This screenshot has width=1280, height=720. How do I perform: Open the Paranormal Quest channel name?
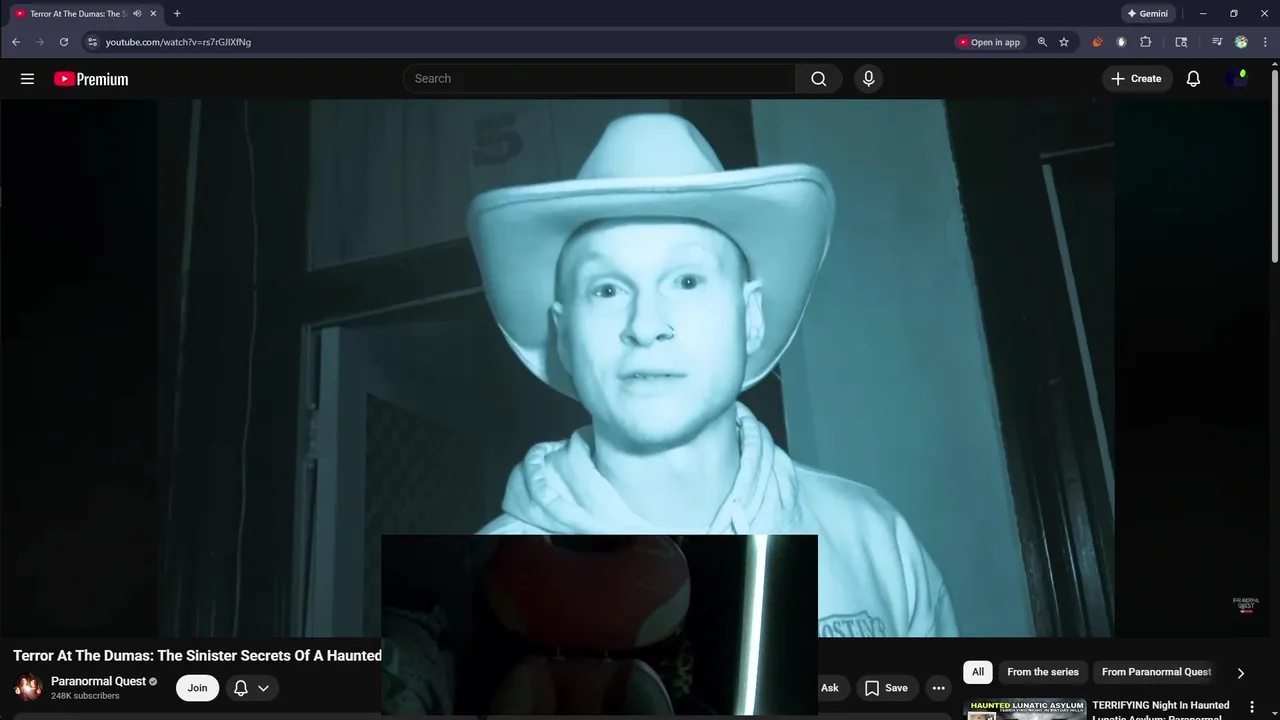tap(98, 681)
